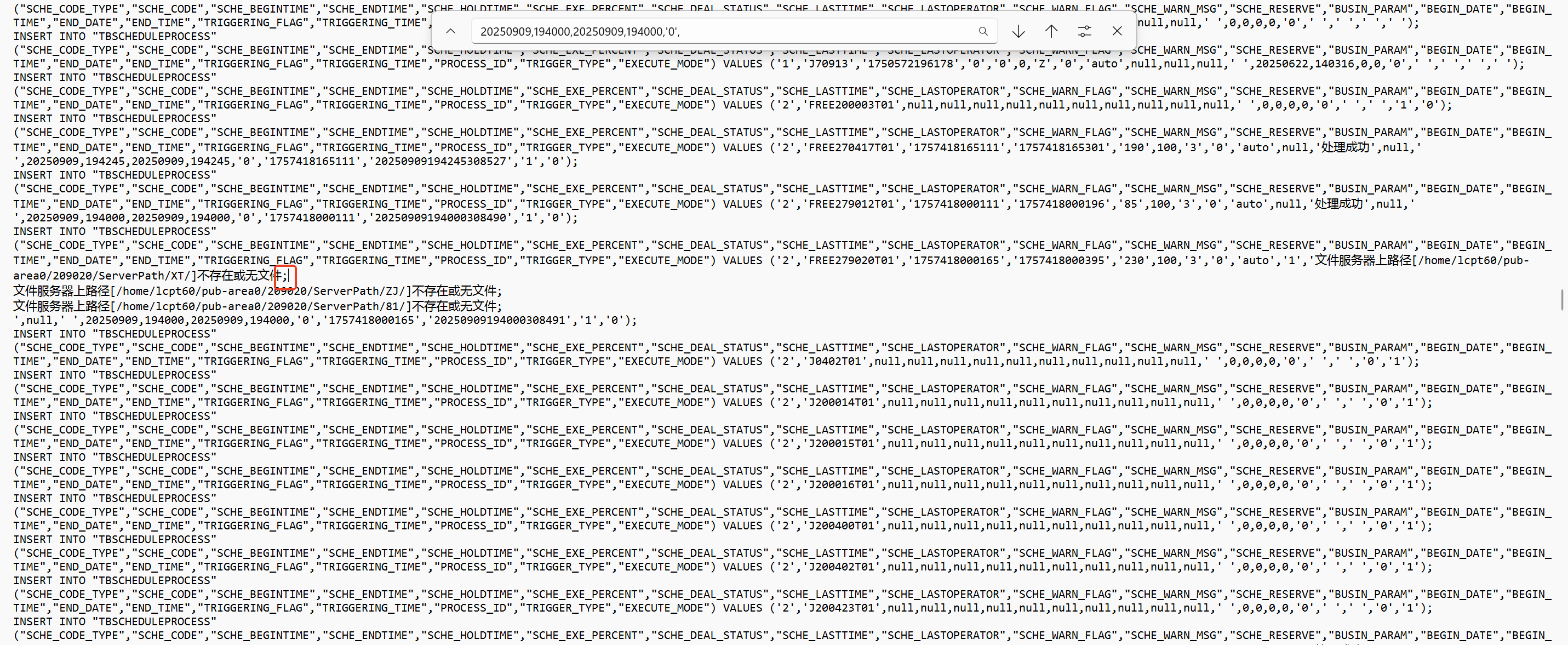Find next match with down arrow
This screenshot has width=1568, height=645.
1018,31
